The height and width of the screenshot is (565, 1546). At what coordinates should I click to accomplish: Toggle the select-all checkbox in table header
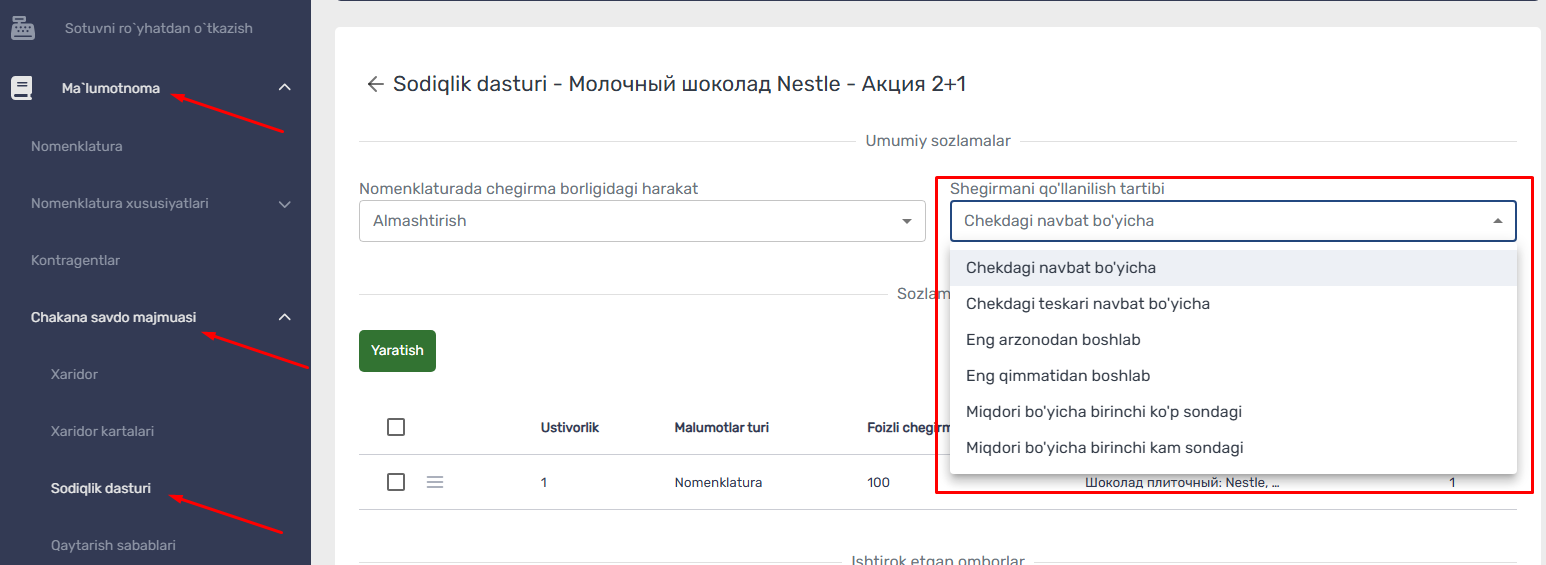pos(396,427)
